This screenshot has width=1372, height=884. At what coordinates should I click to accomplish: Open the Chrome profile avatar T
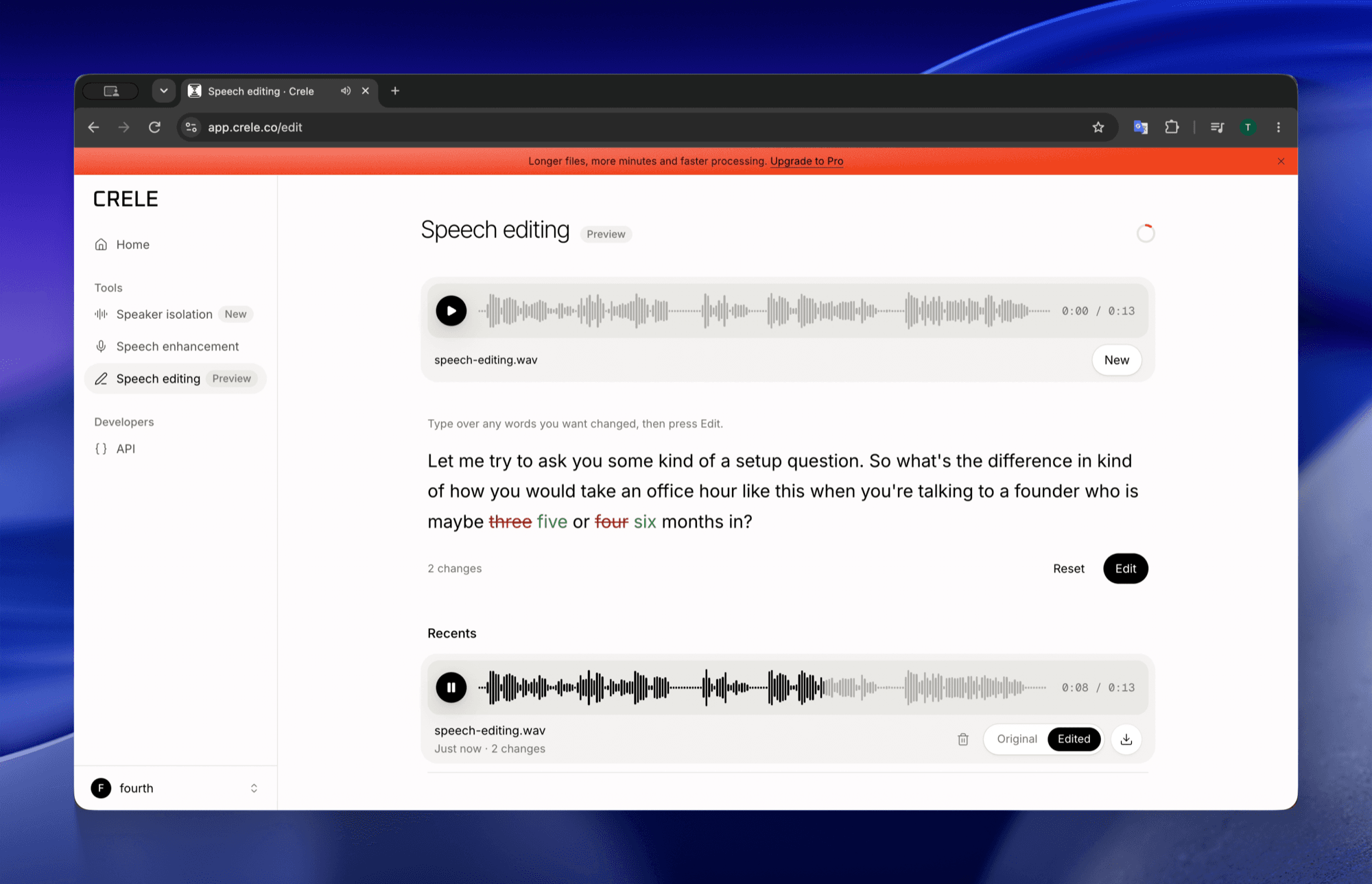[1248, 127]
